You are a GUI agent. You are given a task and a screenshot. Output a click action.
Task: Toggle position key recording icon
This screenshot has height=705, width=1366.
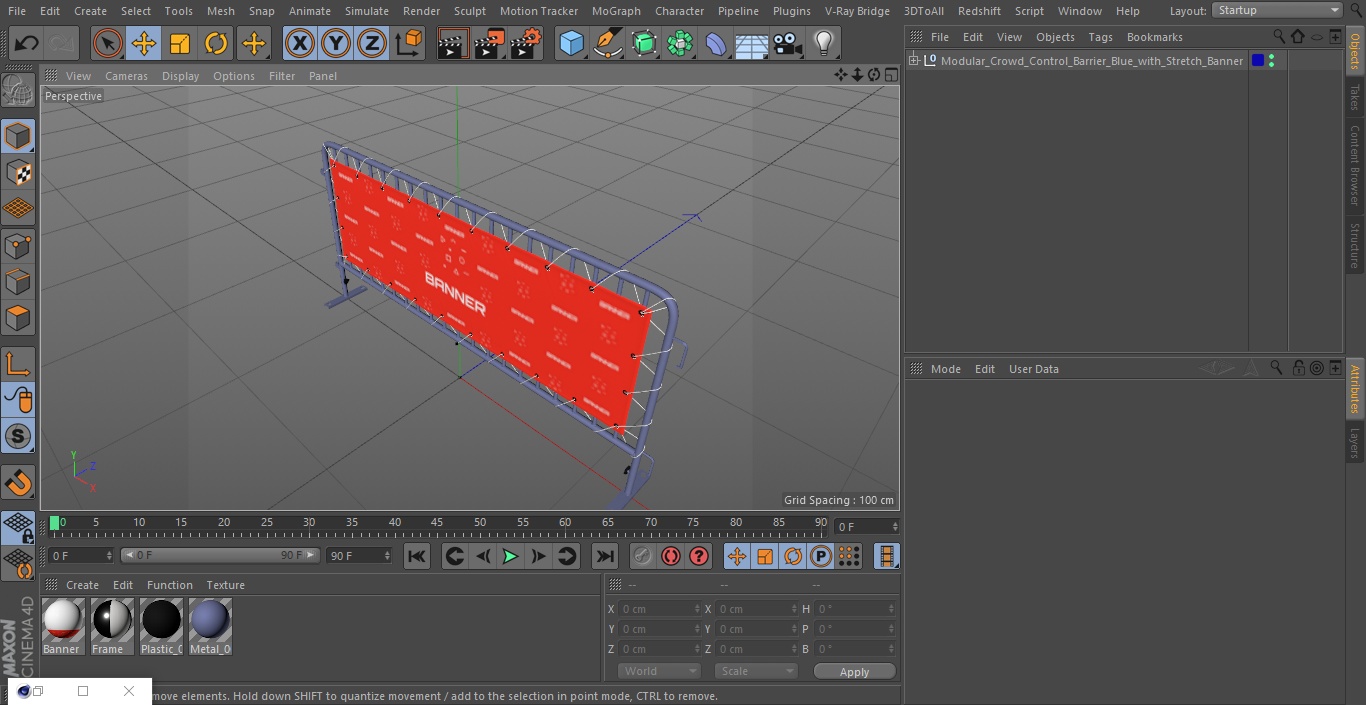737,556
